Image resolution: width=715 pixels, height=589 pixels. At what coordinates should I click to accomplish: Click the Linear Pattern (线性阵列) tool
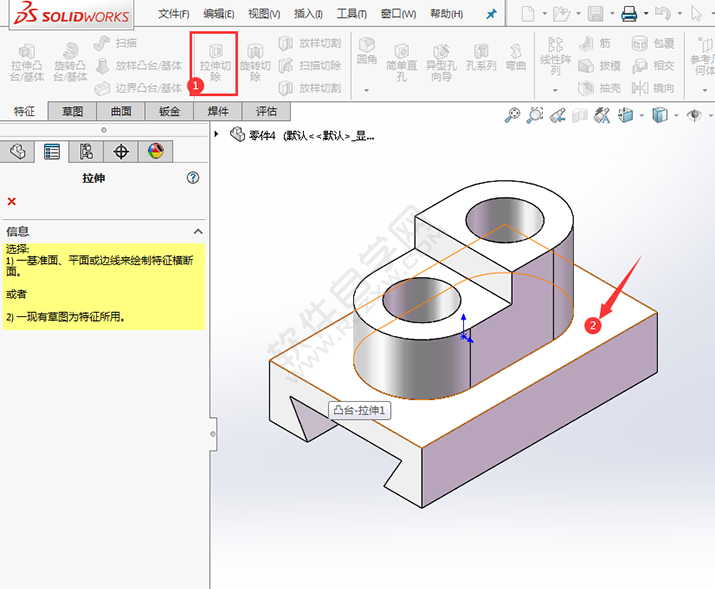(x=555, y=57)
